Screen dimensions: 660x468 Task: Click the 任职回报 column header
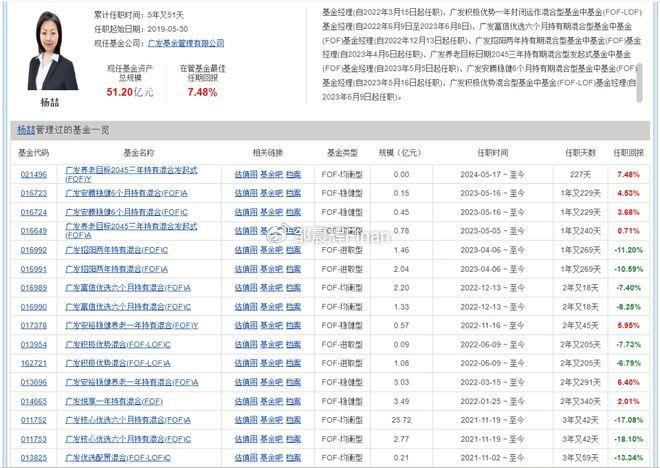(x=628, y=153)
